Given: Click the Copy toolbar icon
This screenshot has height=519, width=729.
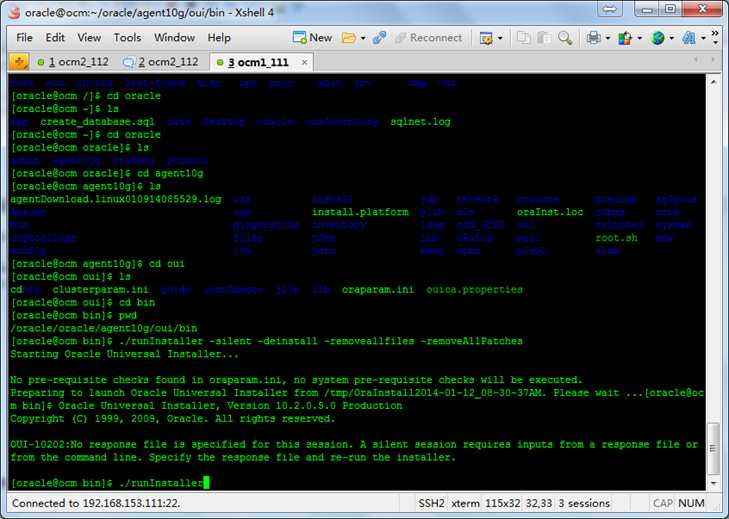Looking at the screenshot, I should [x=524, y=38].
